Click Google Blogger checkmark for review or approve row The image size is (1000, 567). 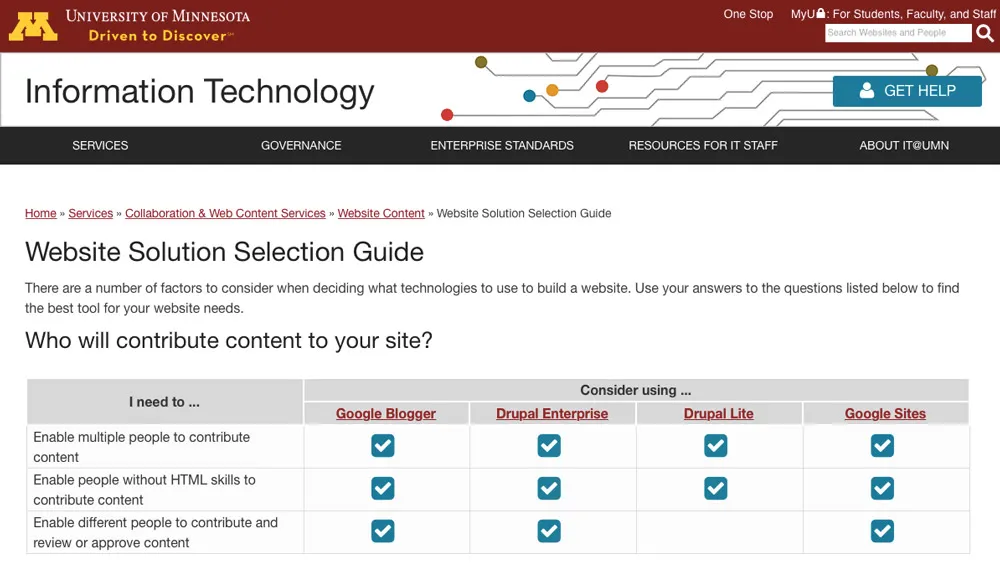coord(383,531)
